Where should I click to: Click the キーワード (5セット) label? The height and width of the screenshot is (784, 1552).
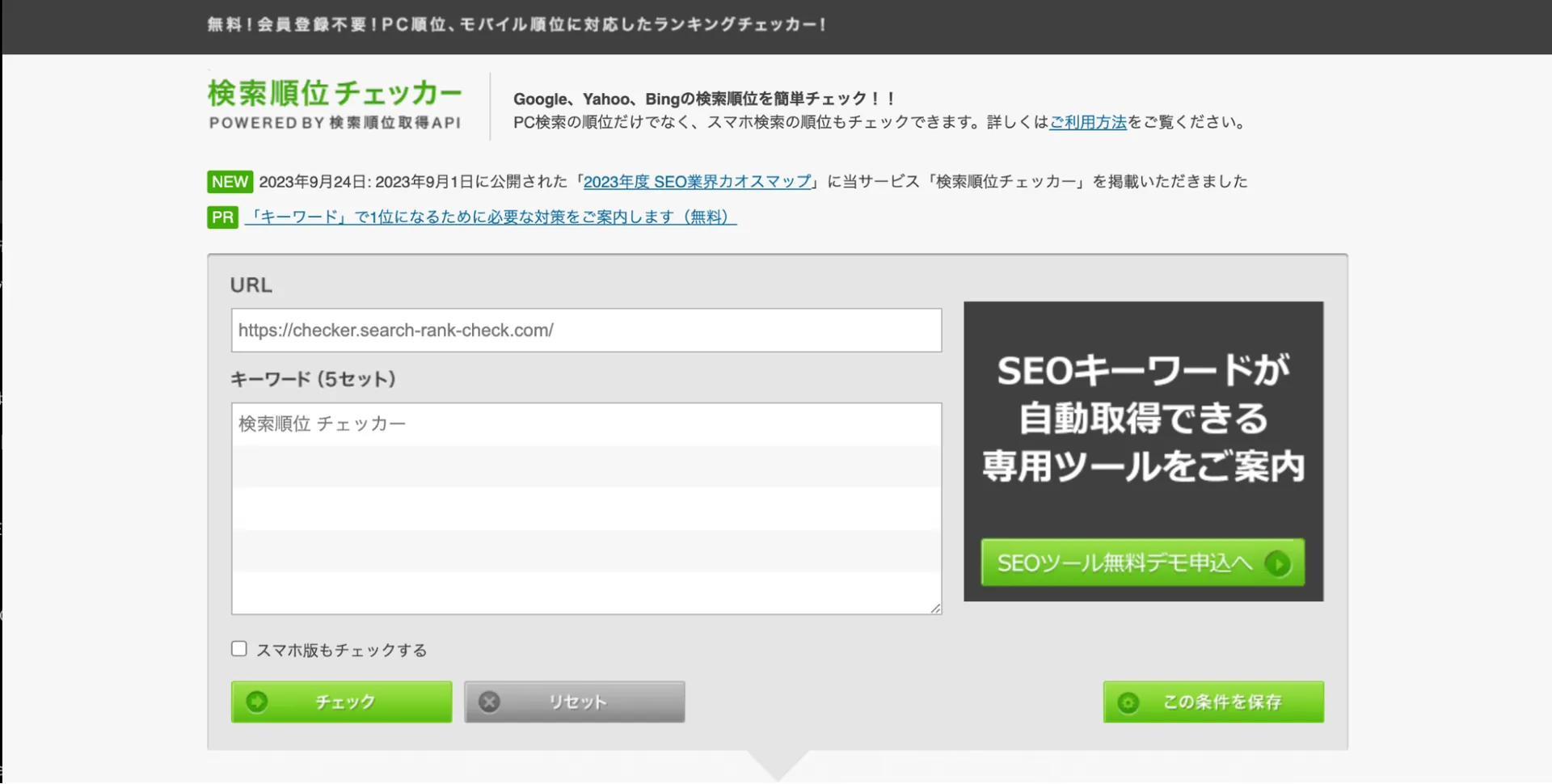tap(313, 379)
